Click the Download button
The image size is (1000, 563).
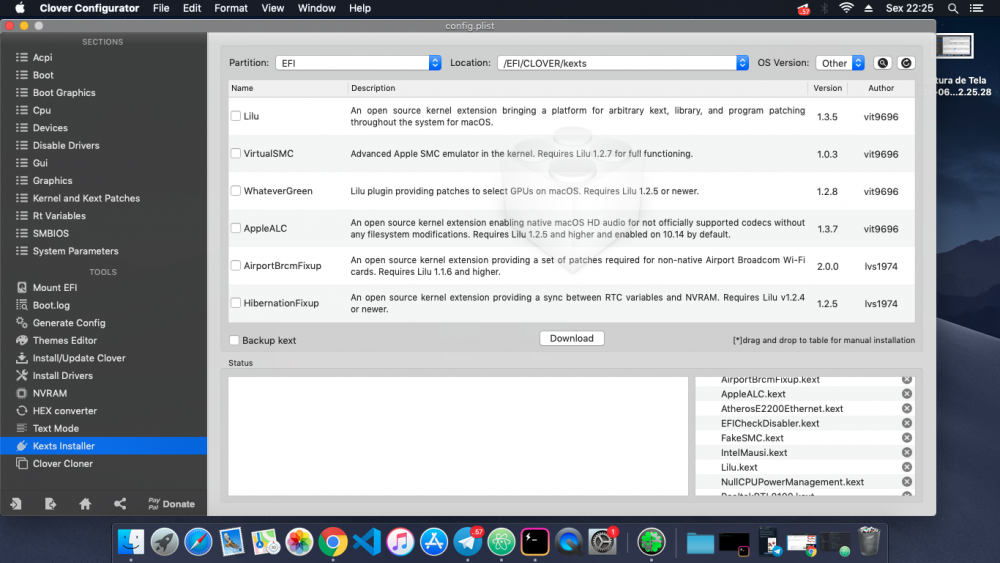click(x=571, y=339)
